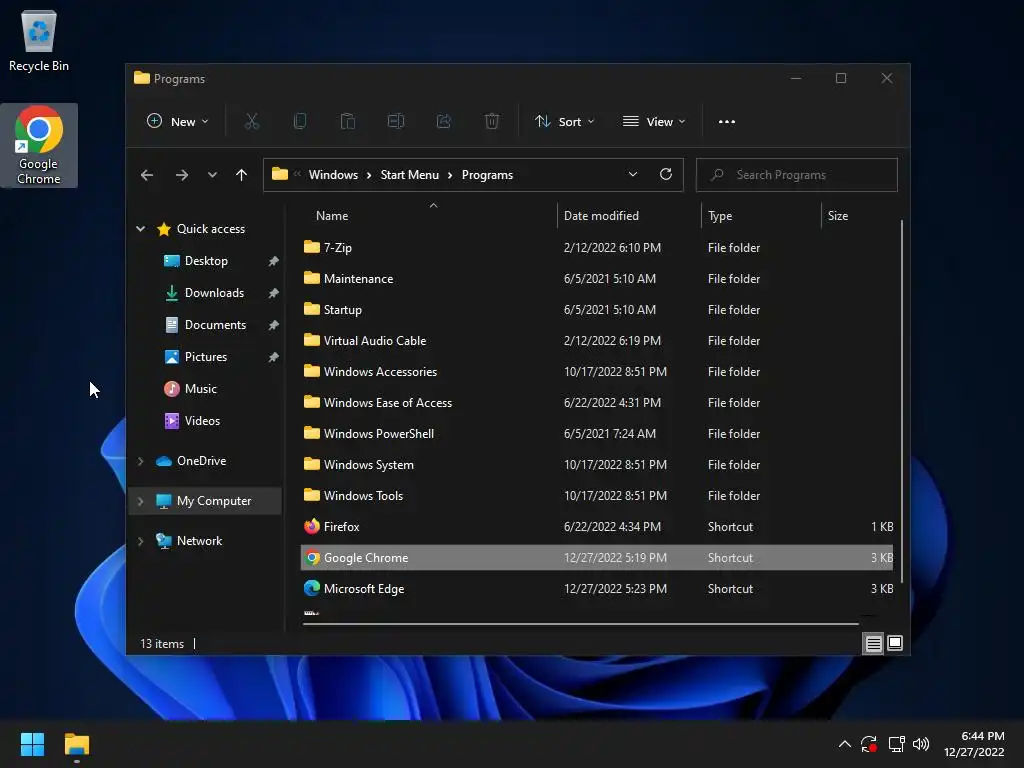
Task: Click the Delete trash icon
Action: coord(492,121)
